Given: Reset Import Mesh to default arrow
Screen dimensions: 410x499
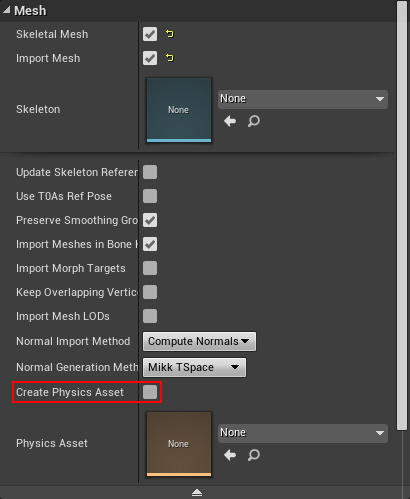Looking at the screenshot, I should [x=170, y=58].
